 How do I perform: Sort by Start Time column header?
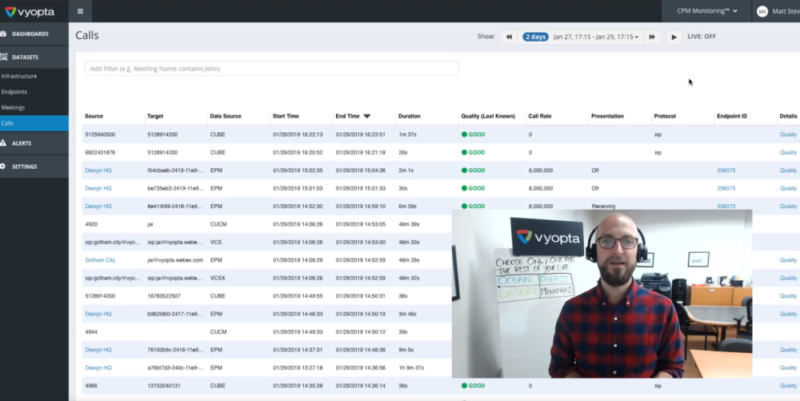pyautogui.click(x=286, y=116)
